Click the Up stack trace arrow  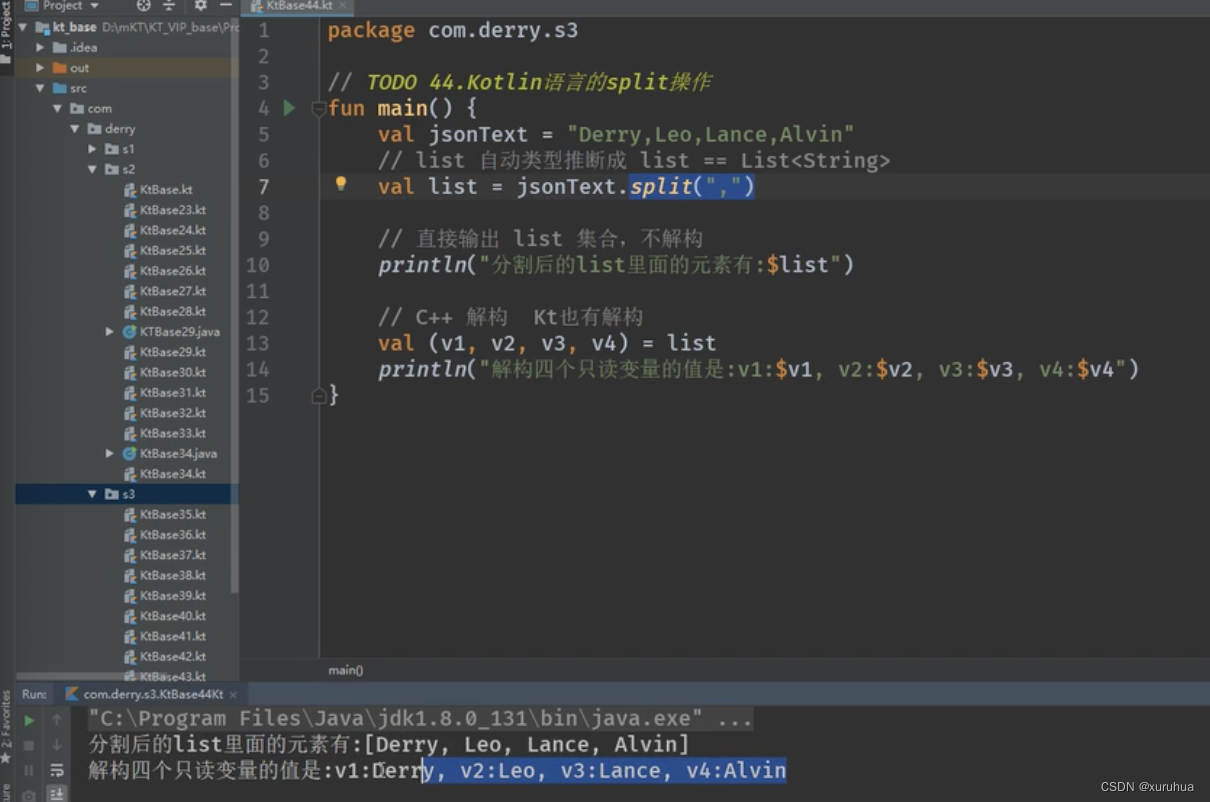[x=57, y=720]
